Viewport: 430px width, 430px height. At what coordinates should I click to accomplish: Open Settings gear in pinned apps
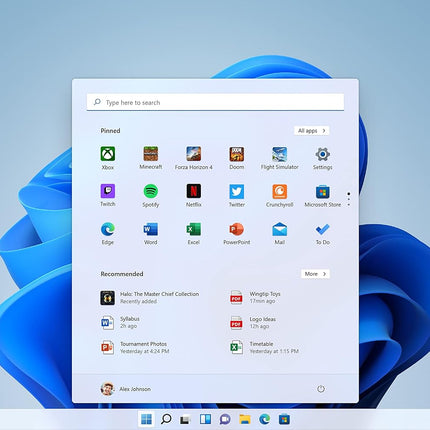click(322, 158)
